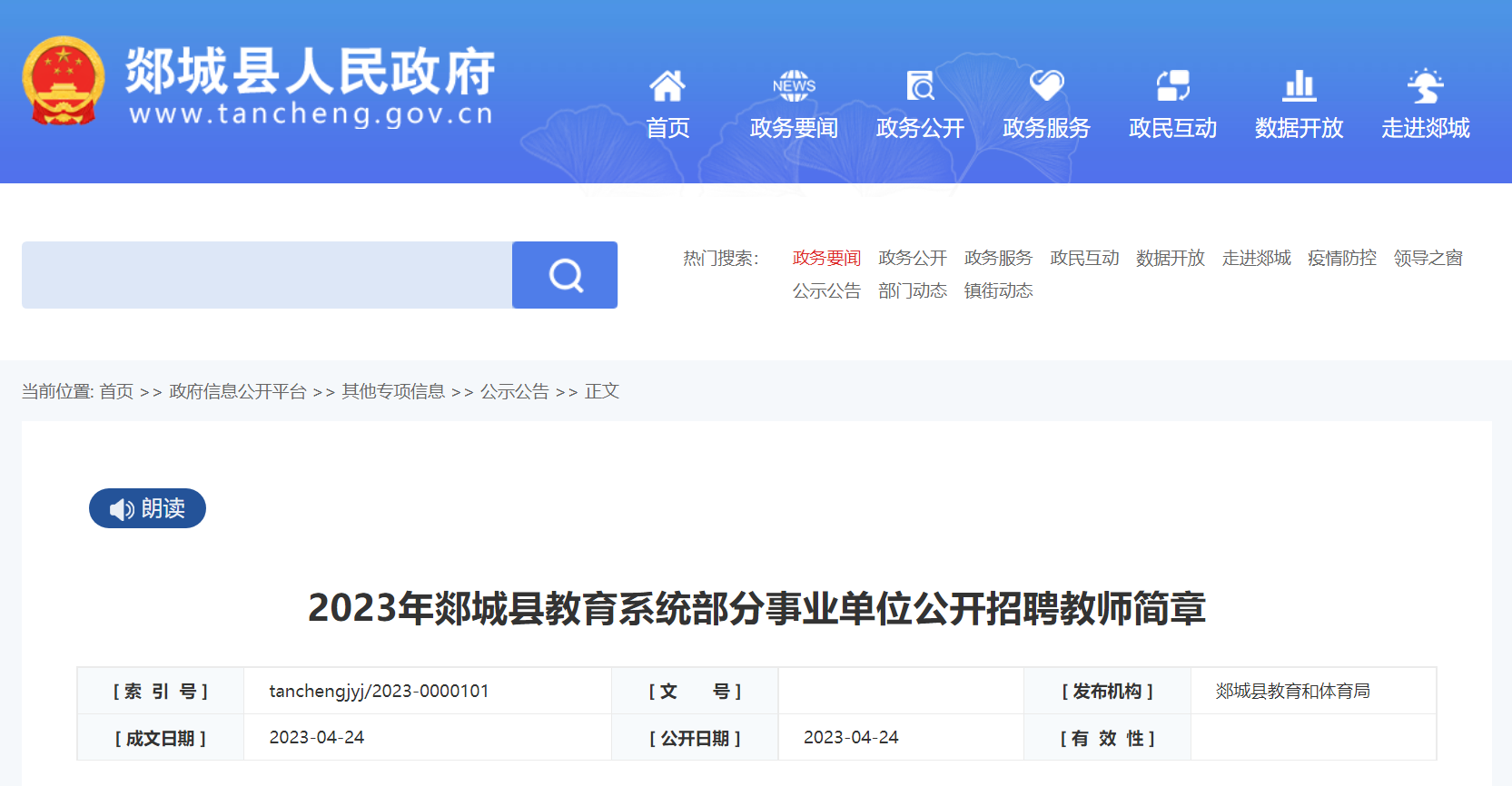Screen dimensions: 1512x786
Task: Click into the search input field
Action: click(267, 275)
